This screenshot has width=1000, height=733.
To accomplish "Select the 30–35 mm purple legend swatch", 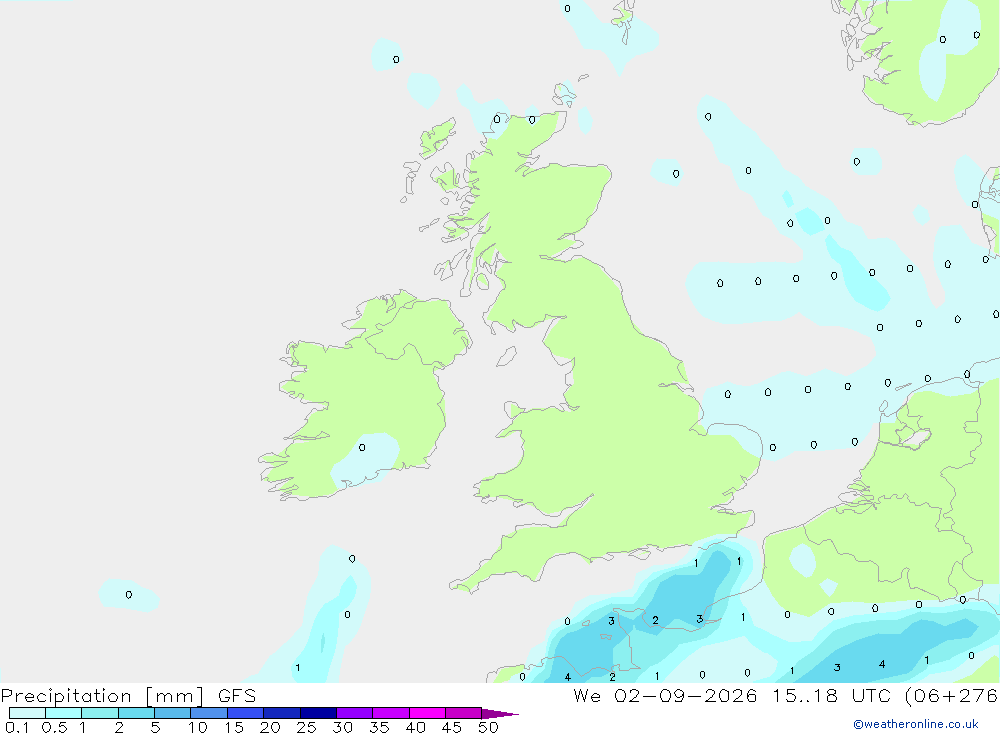I will [355, 713].
